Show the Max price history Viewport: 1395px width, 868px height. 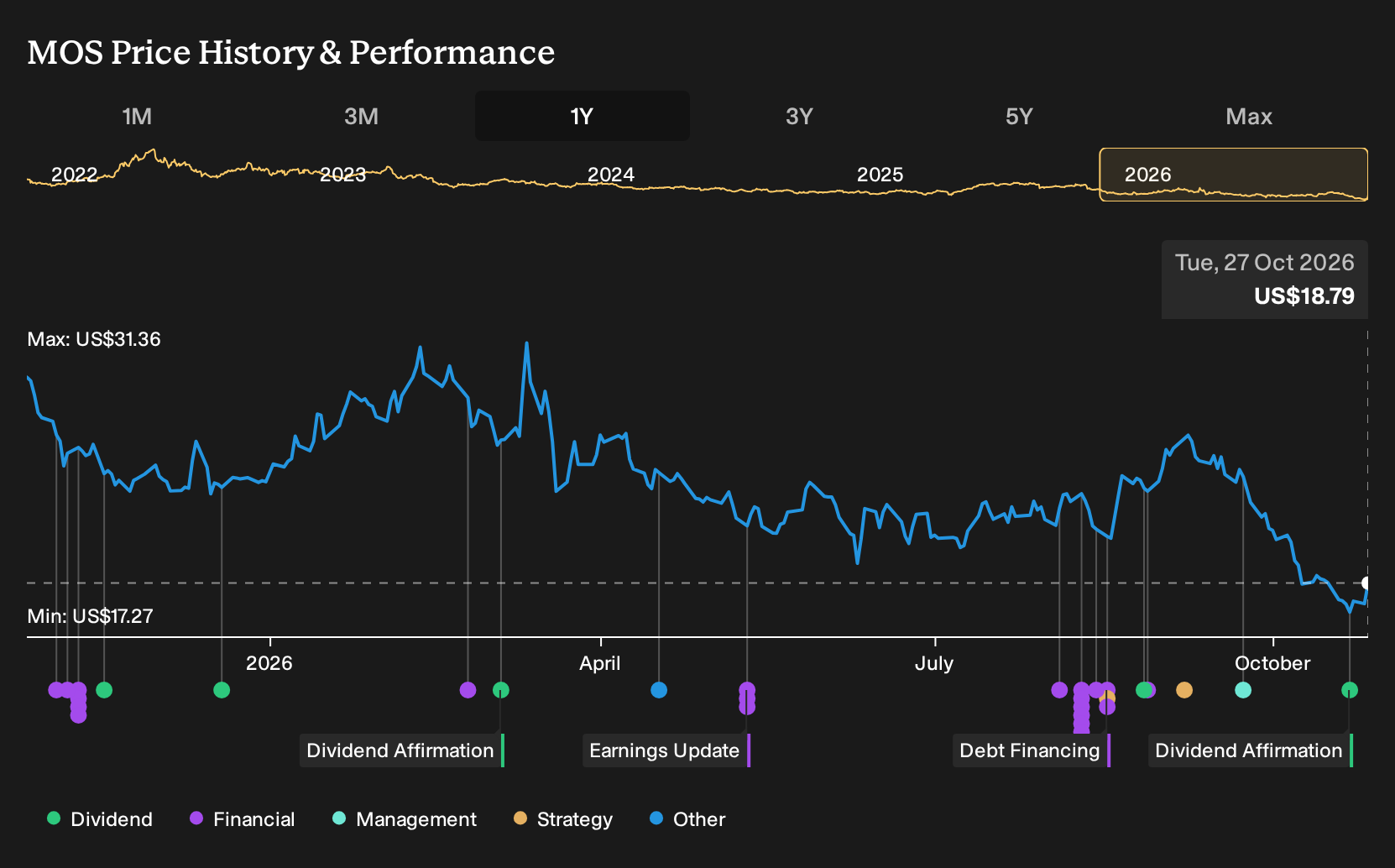[x=1249, y=117]
